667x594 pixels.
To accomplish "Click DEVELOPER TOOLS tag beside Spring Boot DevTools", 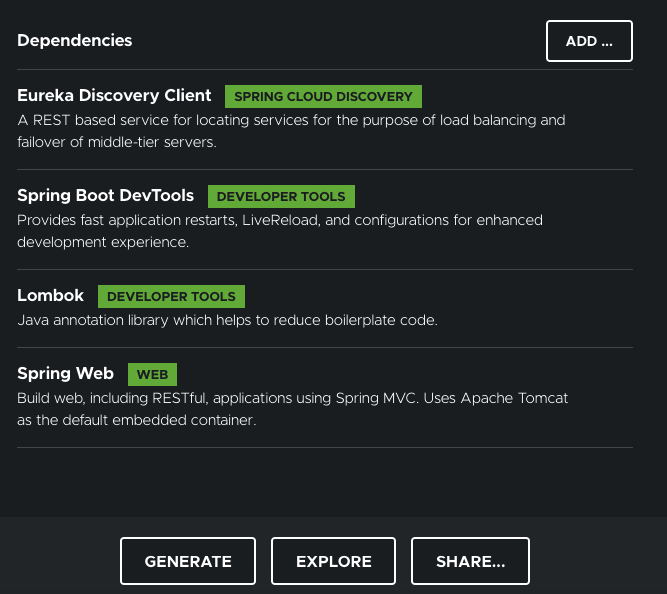I will 281,197.
